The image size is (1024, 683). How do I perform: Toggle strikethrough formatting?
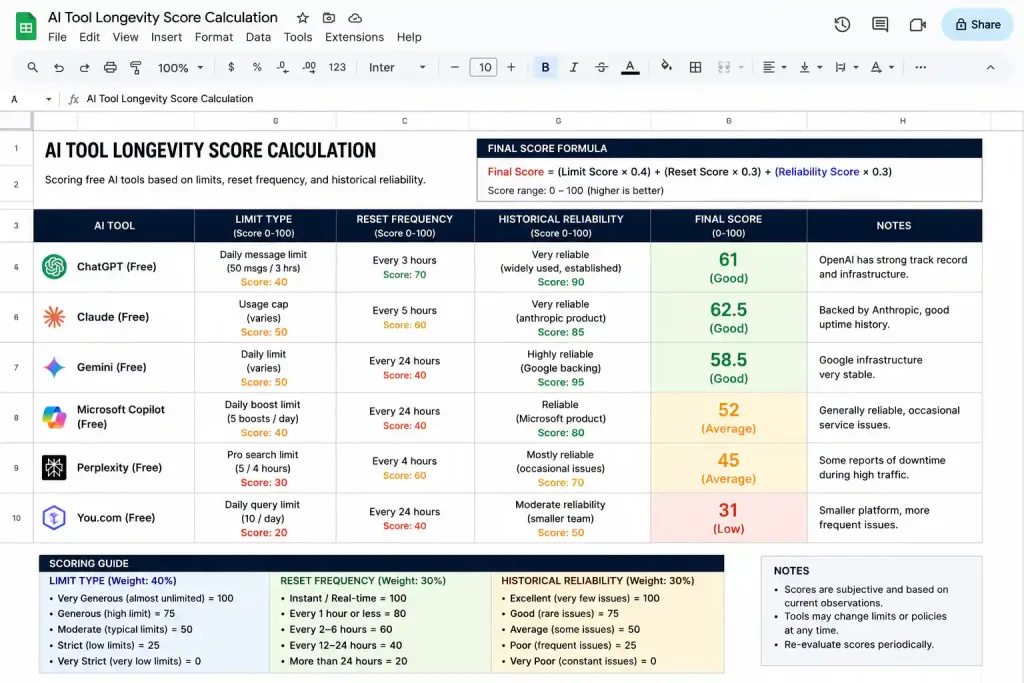pos(601,67)
